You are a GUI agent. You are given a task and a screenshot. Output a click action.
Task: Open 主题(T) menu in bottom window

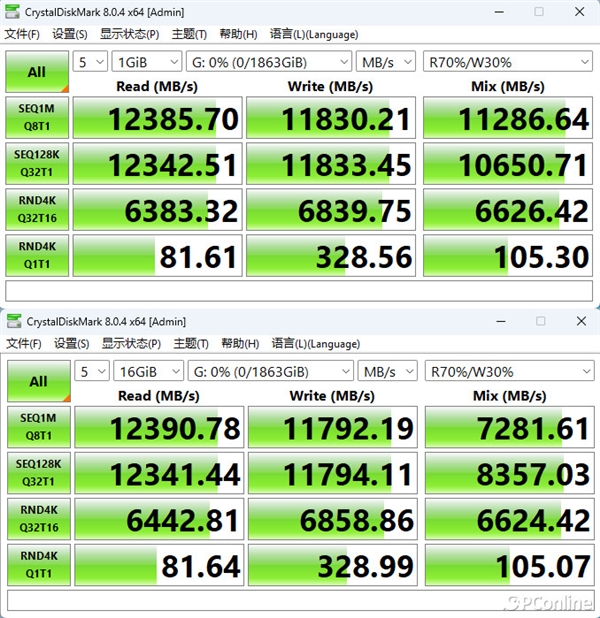click(191, 344)
